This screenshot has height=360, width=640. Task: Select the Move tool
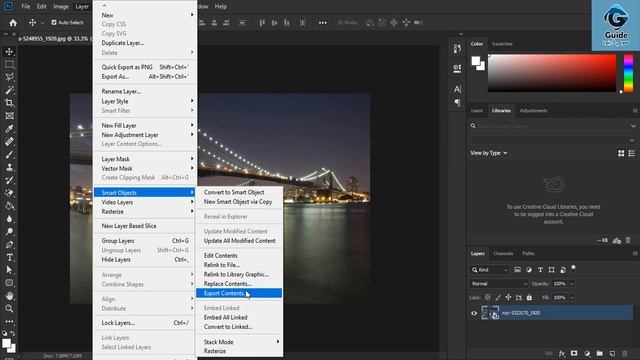(9, 51)
